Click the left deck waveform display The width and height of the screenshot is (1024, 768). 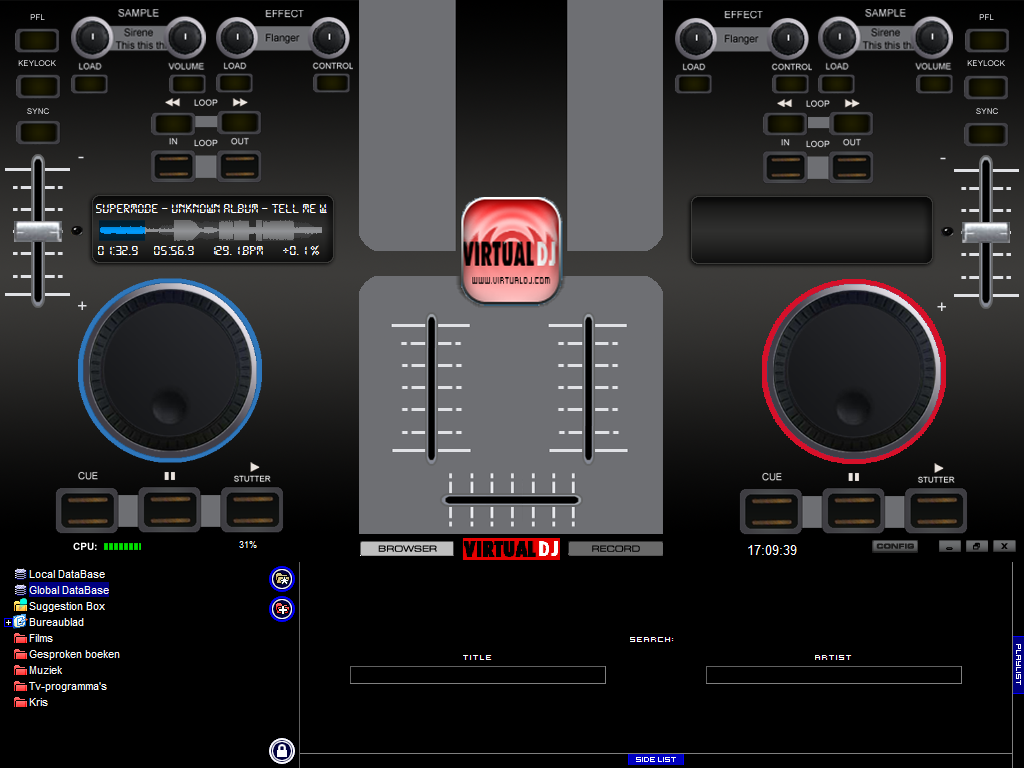tap(211, 230)
